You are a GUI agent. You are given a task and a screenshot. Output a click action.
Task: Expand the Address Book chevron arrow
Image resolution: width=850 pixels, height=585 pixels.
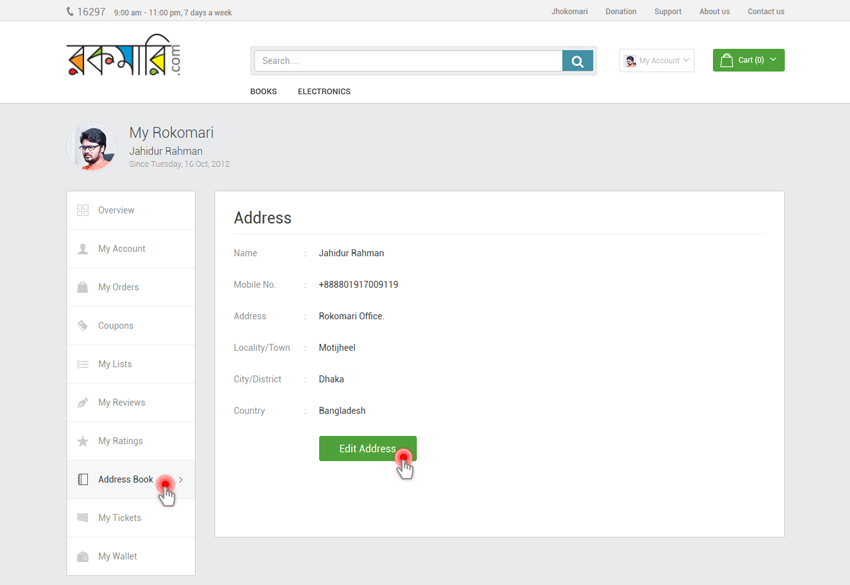(x=181, y=480)
